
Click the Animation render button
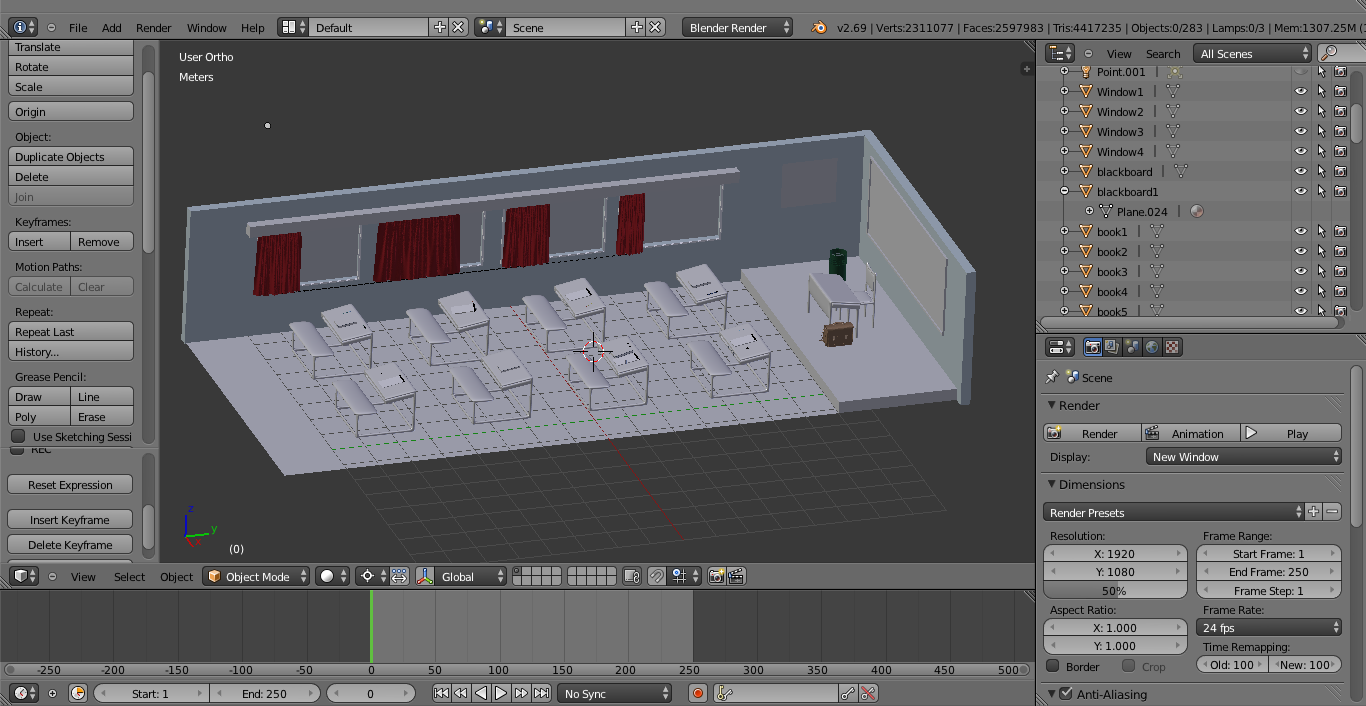(1191, 433)
